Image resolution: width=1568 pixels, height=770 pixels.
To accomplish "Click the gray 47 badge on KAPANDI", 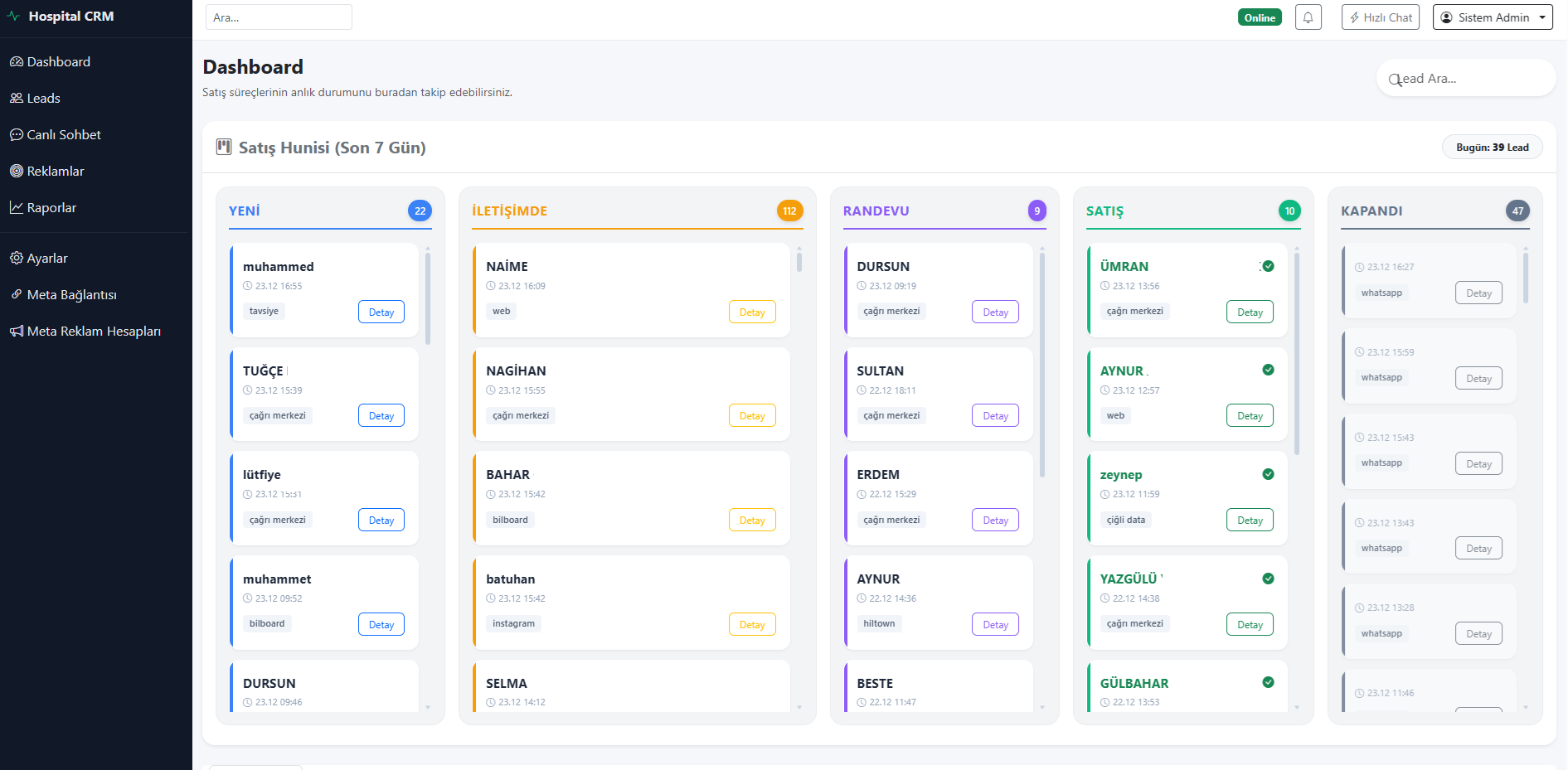I will [1517, 211].
